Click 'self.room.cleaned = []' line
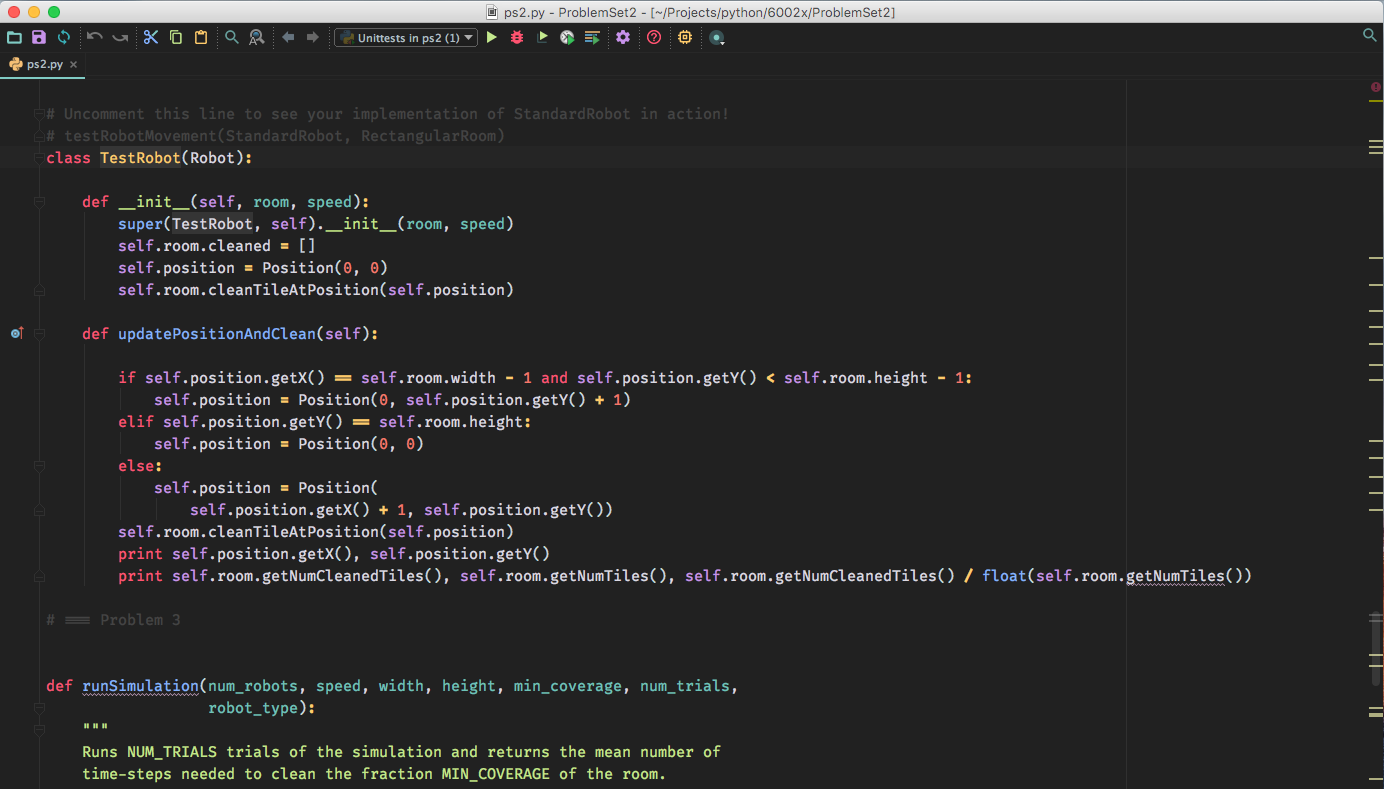 217,246
